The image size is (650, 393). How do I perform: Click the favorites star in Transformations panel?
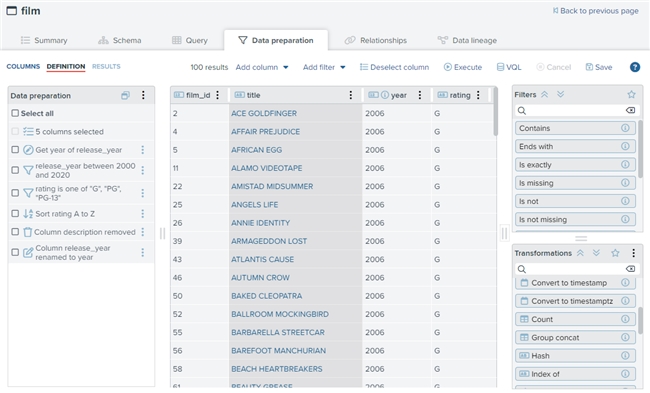pos(615,253)
